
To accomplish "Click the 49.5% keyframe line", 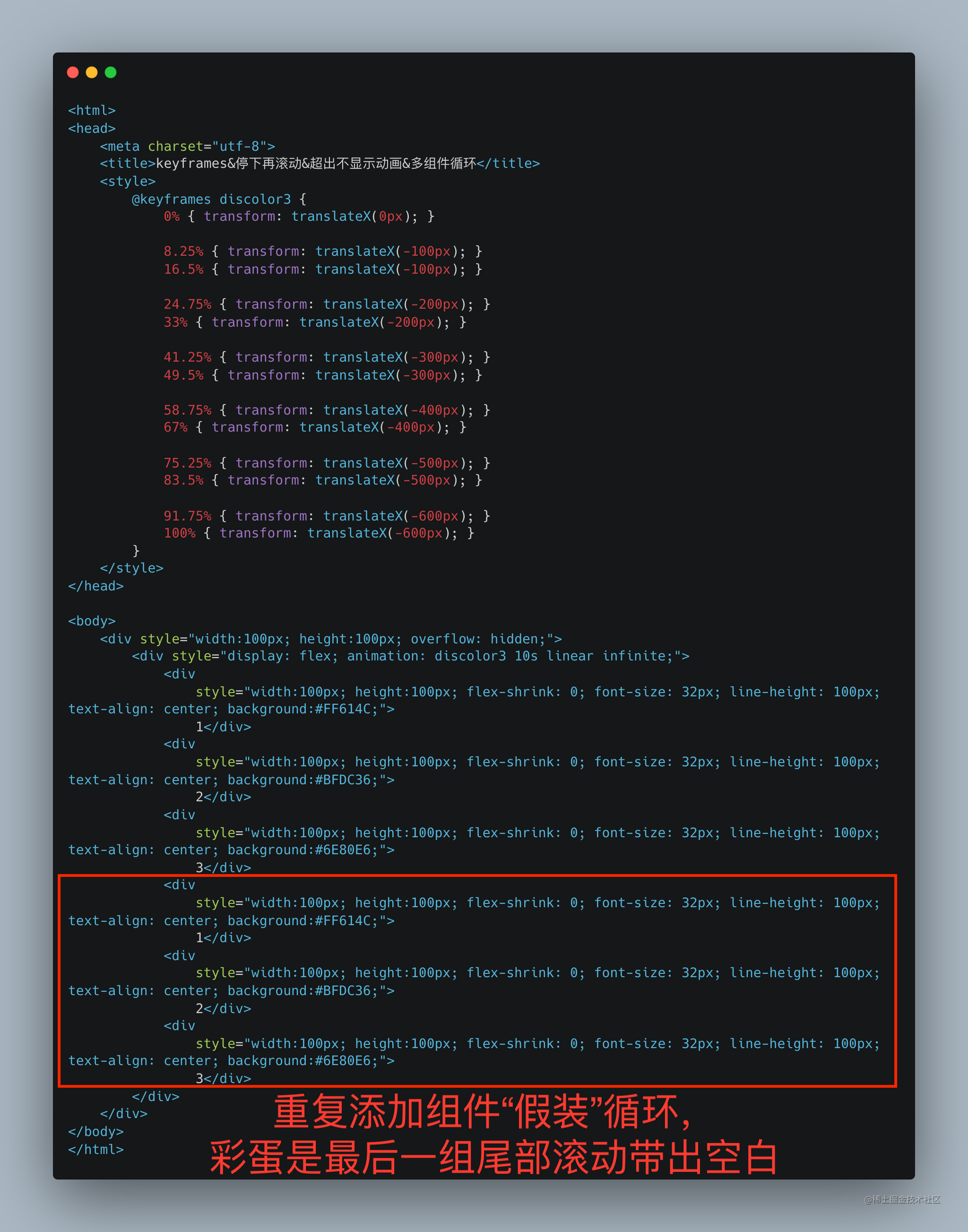I will coord(323,375).
